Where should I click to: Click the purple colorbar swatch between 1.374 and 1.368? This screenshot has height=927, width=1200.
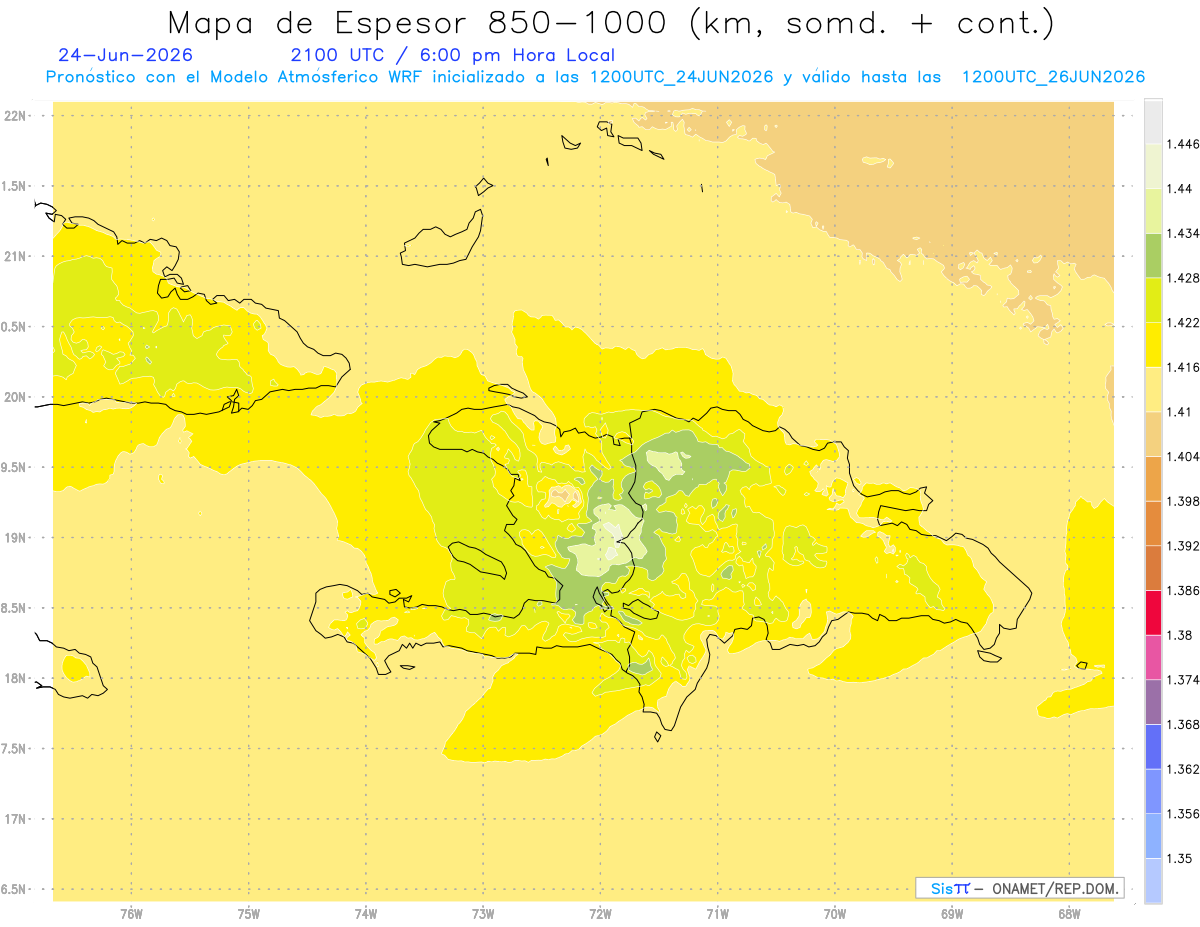1153,702
